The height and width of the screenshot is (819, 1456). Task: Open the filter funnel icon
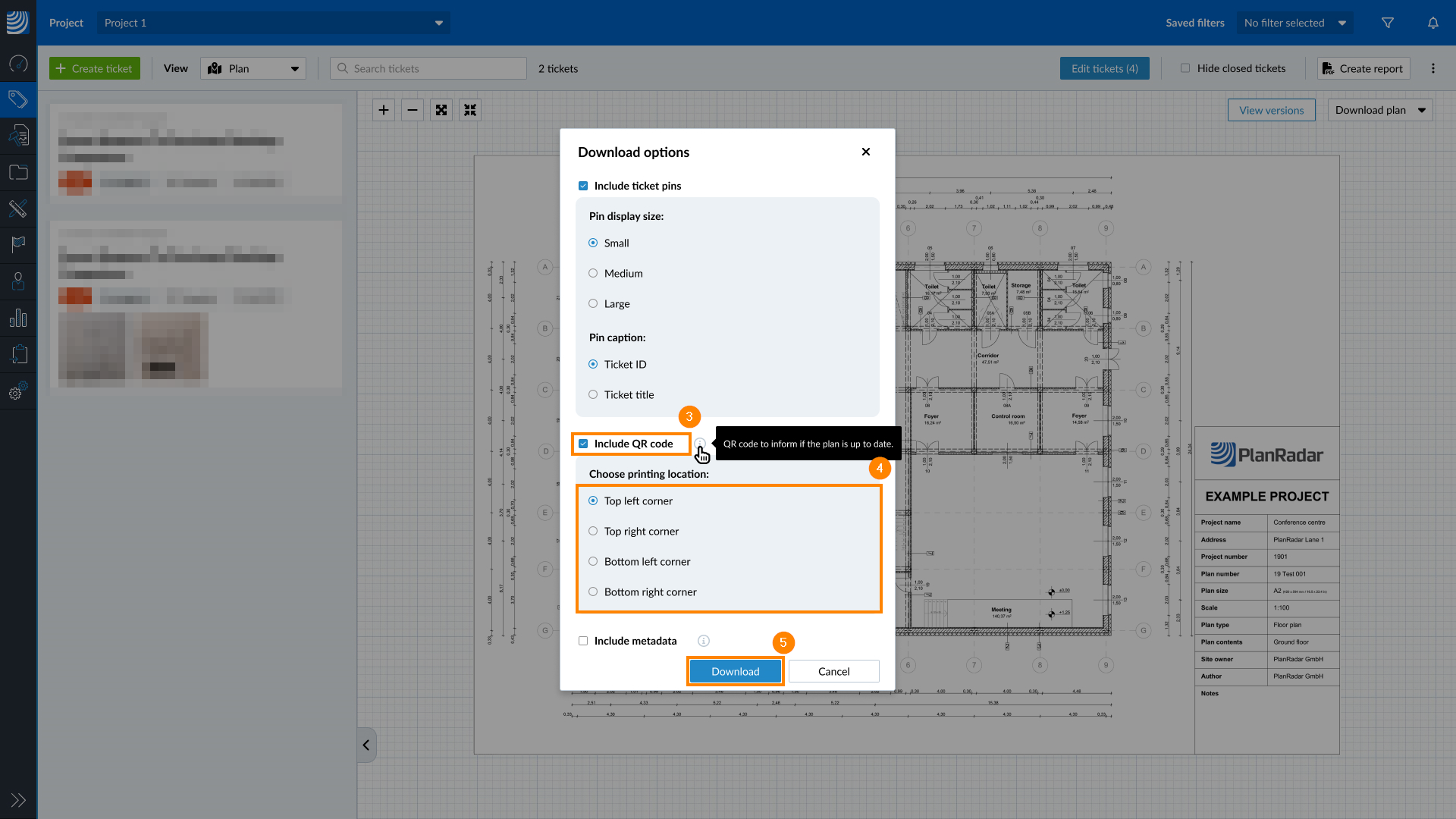(1388, 23)
